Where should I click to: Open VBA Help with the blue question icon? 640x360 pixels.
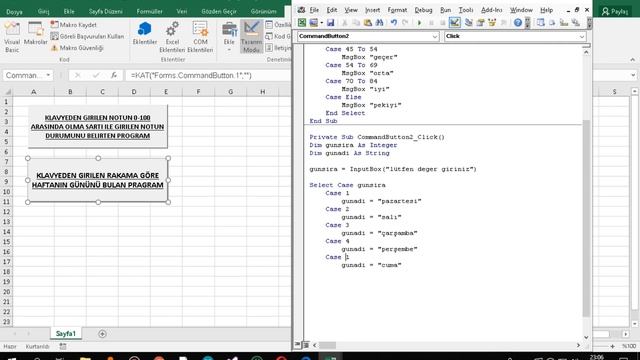coord(518,23)
